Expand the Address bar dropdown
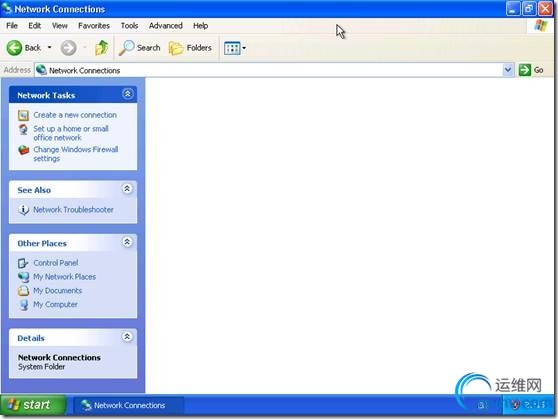Screen dimensions: 558x419 [508, 70]
